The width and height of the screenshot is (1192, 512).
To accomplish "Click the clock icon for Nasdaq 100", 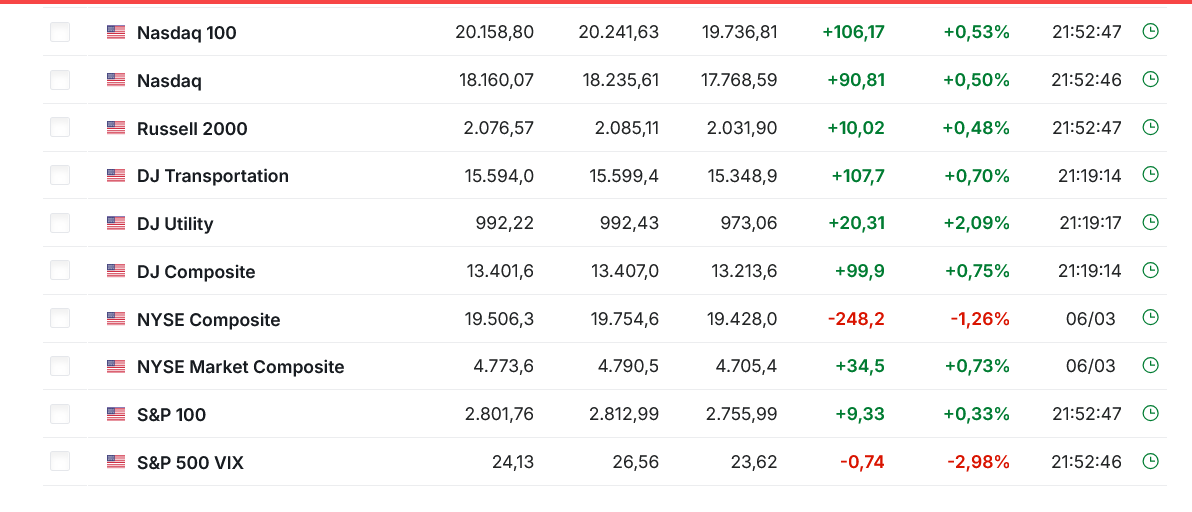I will 1150,32.
